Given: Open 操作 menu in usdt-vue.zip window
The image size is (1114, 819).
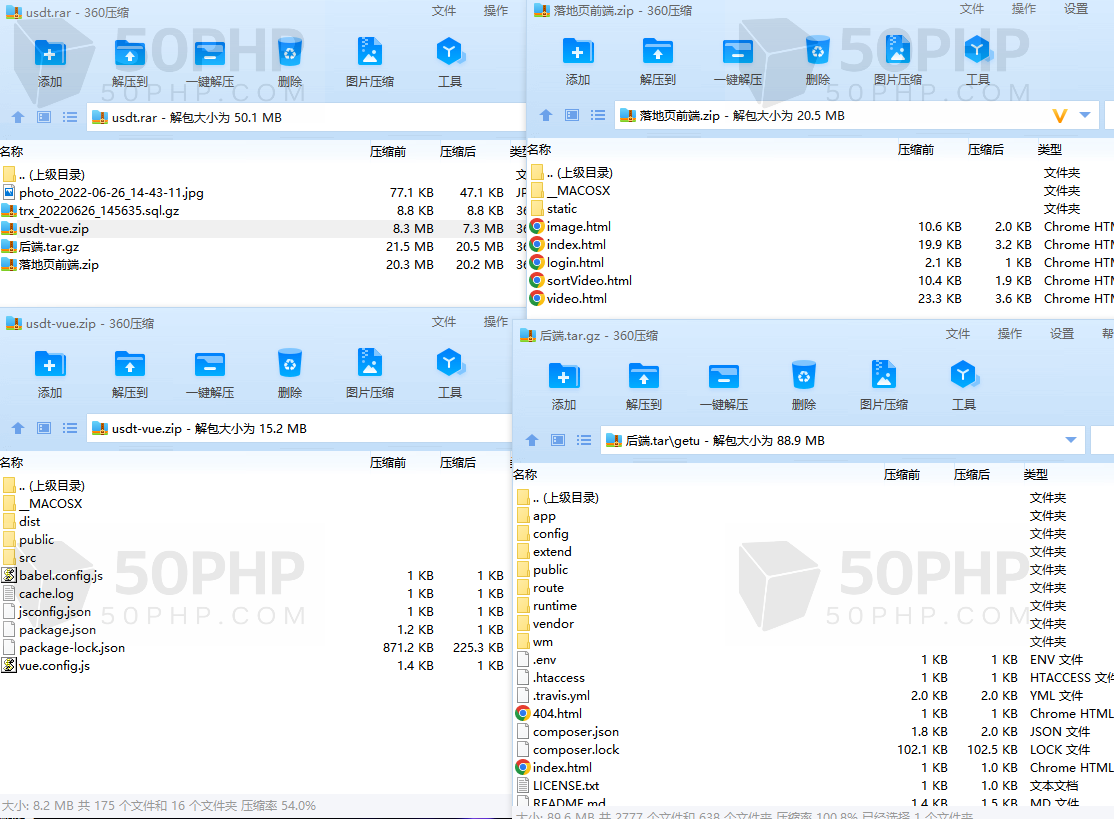Looking at the screenshot, I should coord(496,322).
